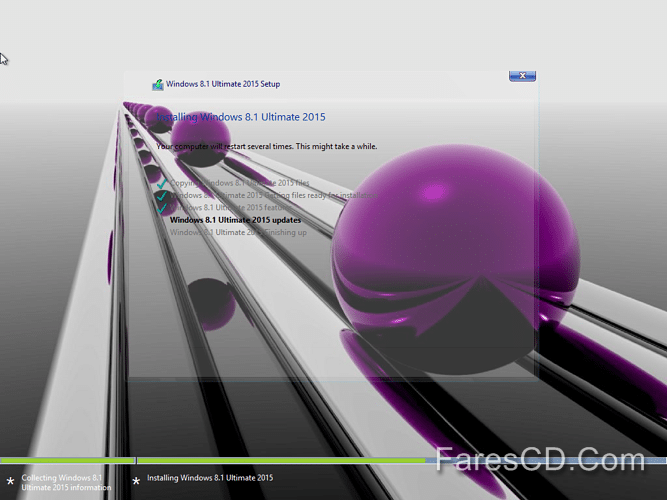Click the asterisk beside Collecting information

tap(11, 483)
